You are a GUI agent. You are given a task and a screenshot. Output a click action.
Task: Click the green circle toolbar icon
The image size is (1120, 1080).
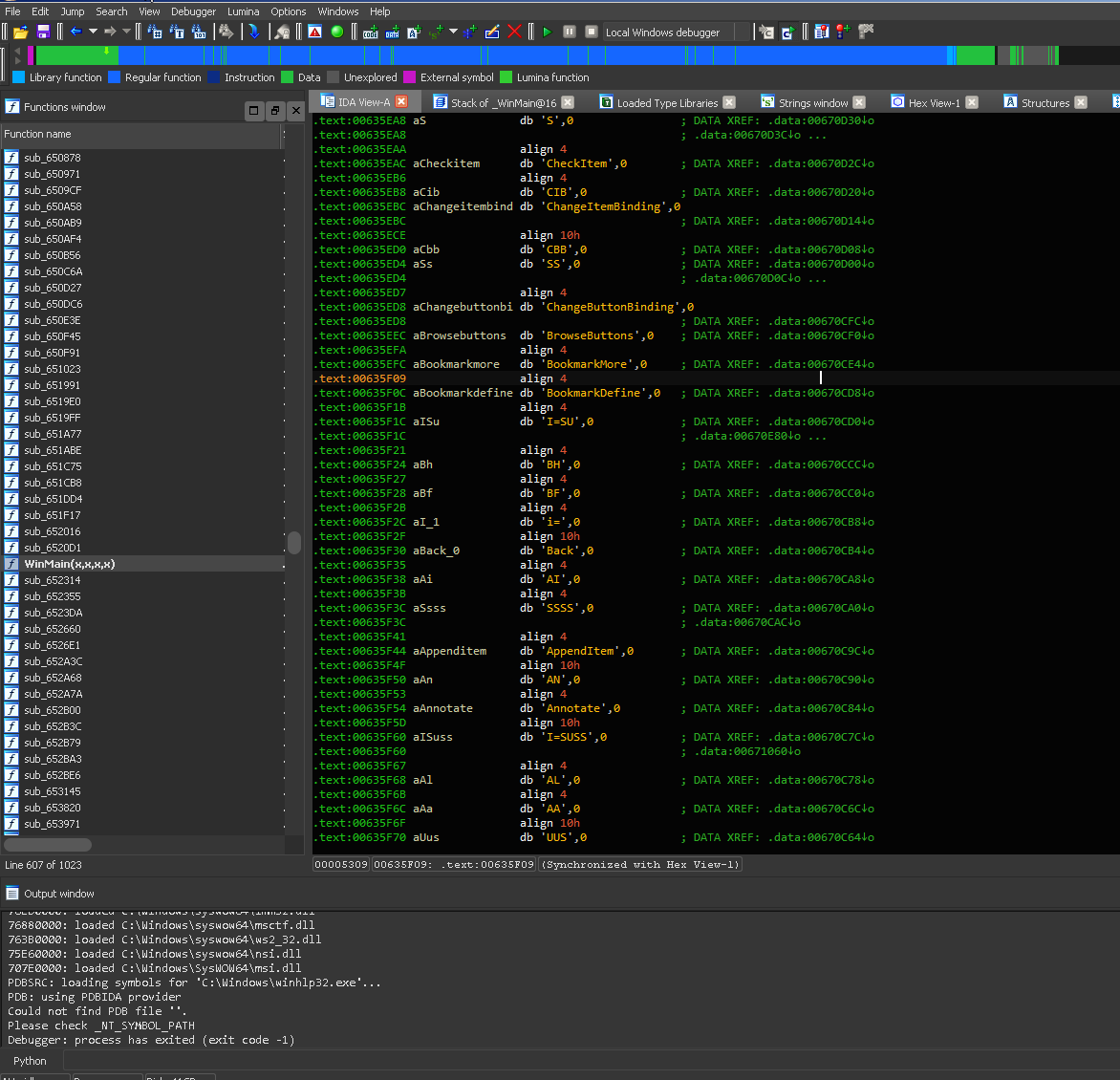337,32
